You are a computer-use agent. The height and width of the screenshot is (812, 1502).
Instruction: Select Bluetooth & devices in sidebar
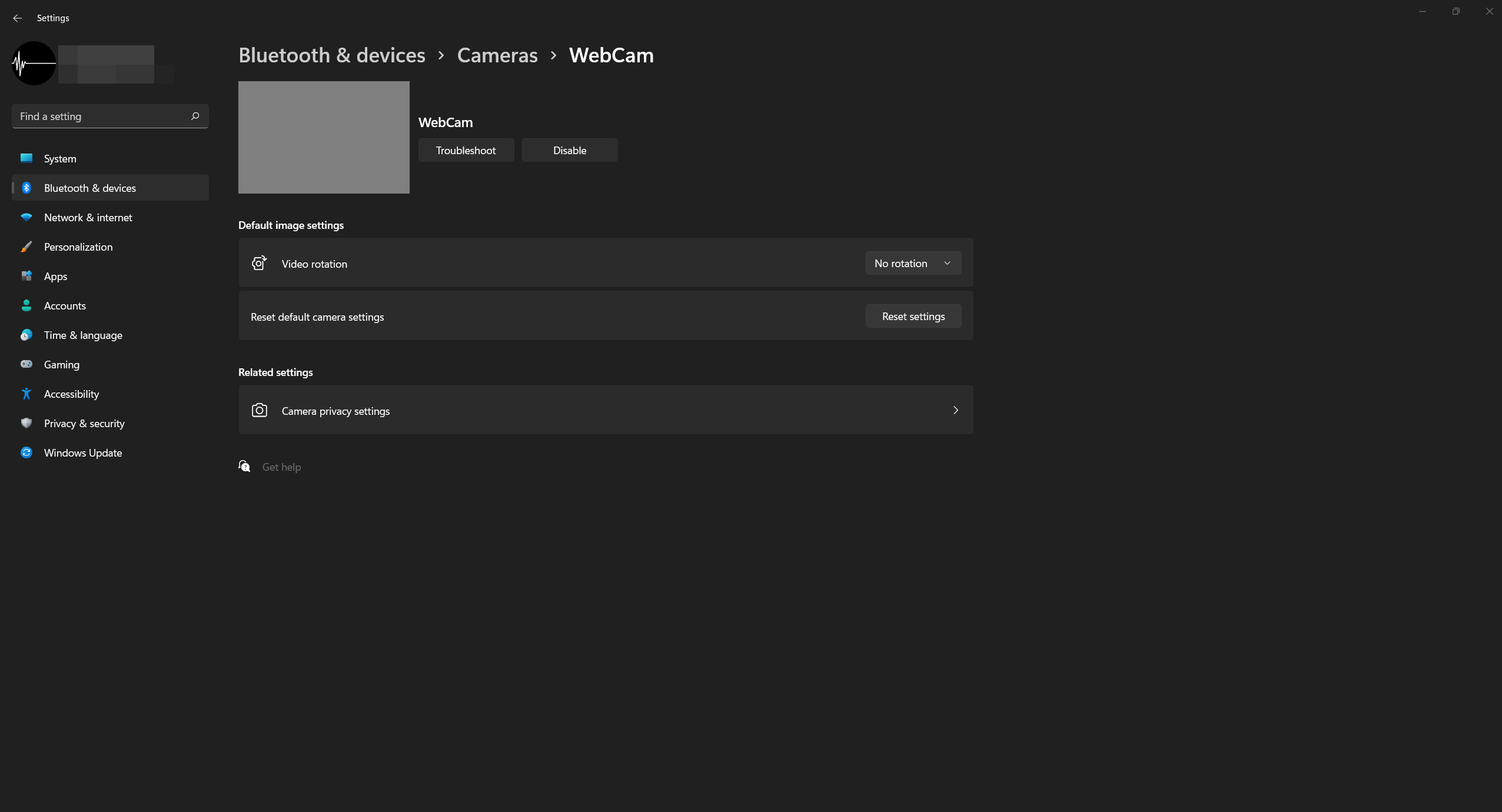point(110,188)
